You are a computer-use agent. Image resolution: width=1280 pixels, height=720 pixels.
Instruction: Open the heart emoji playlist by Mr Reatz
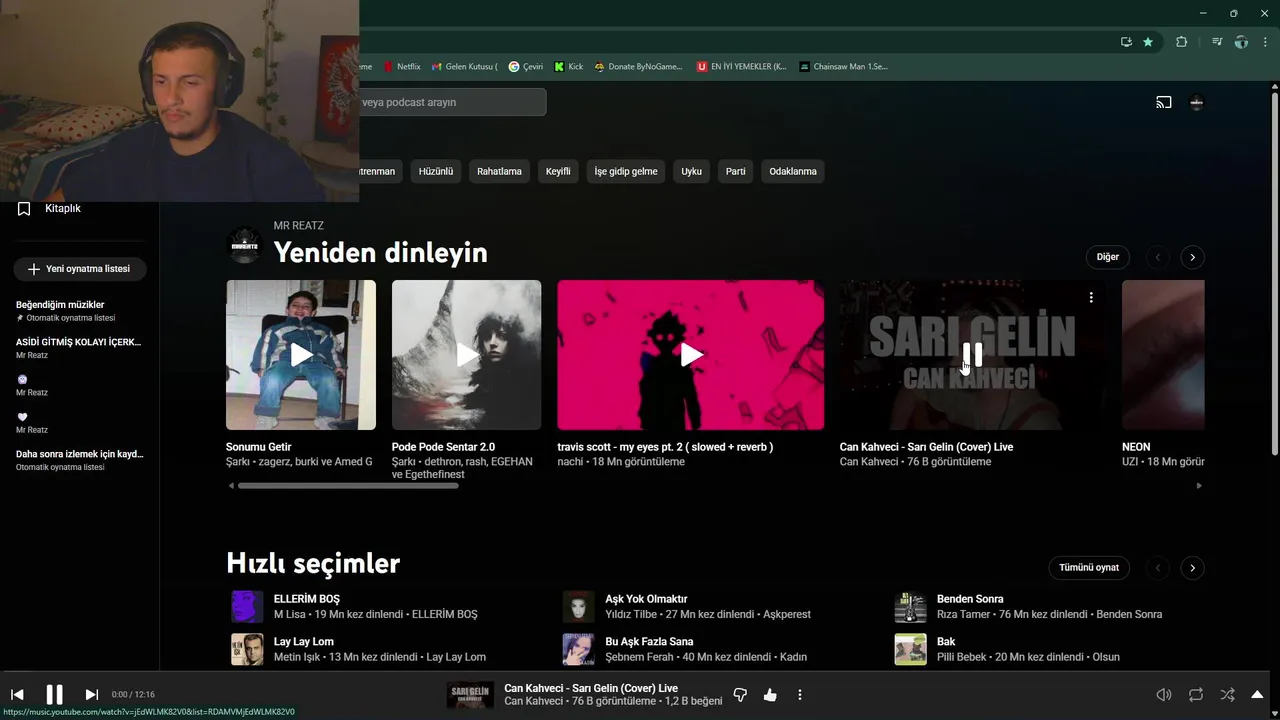23,417
